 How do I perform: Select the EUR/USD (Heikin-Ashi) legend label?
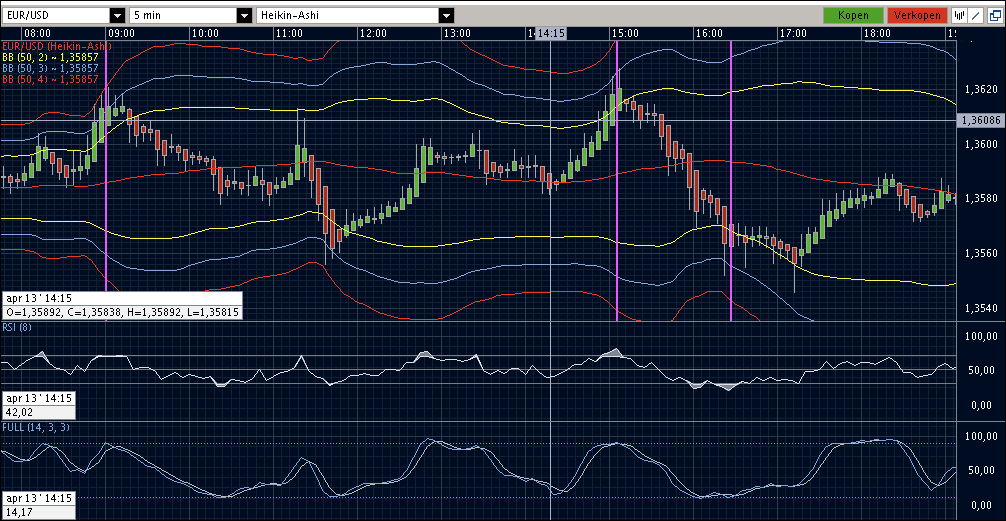click(56, 46)
